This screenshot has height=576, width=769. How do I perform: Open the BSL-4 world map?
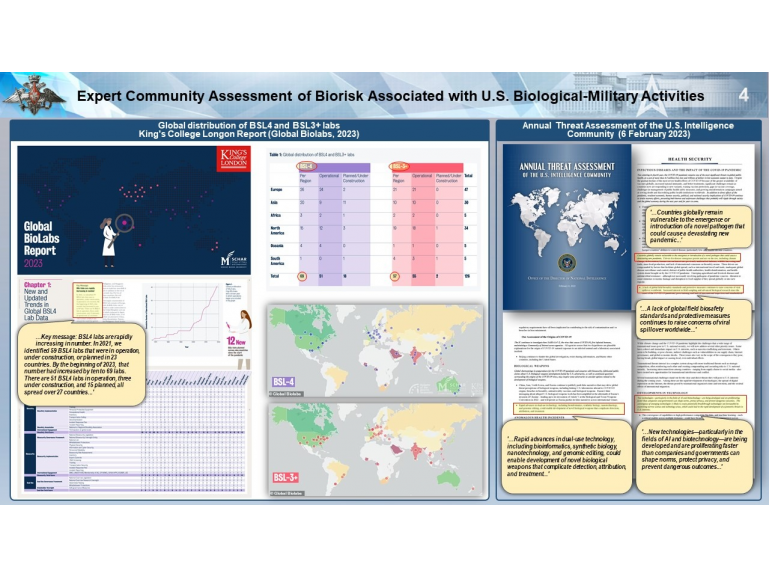(x=375, y=350)
